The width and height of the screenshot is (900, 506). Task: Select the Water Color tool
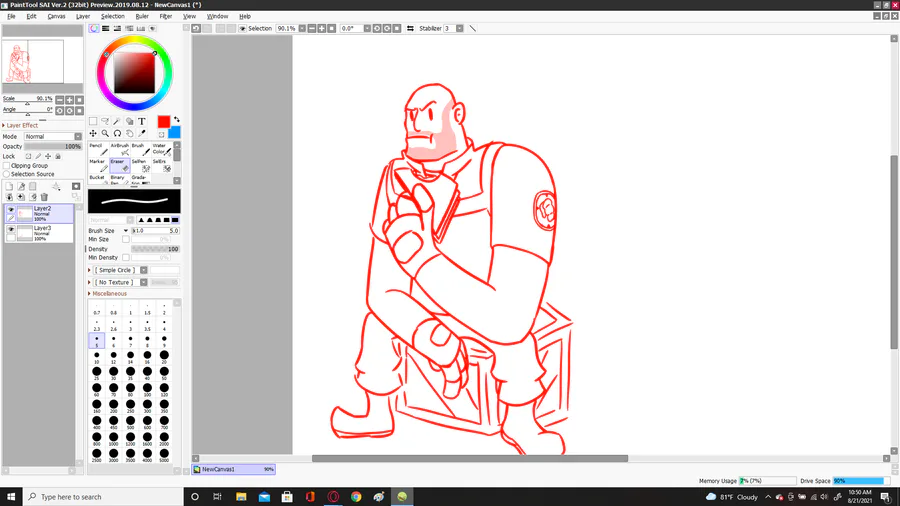pyautogui.click(x=162, y=149)
